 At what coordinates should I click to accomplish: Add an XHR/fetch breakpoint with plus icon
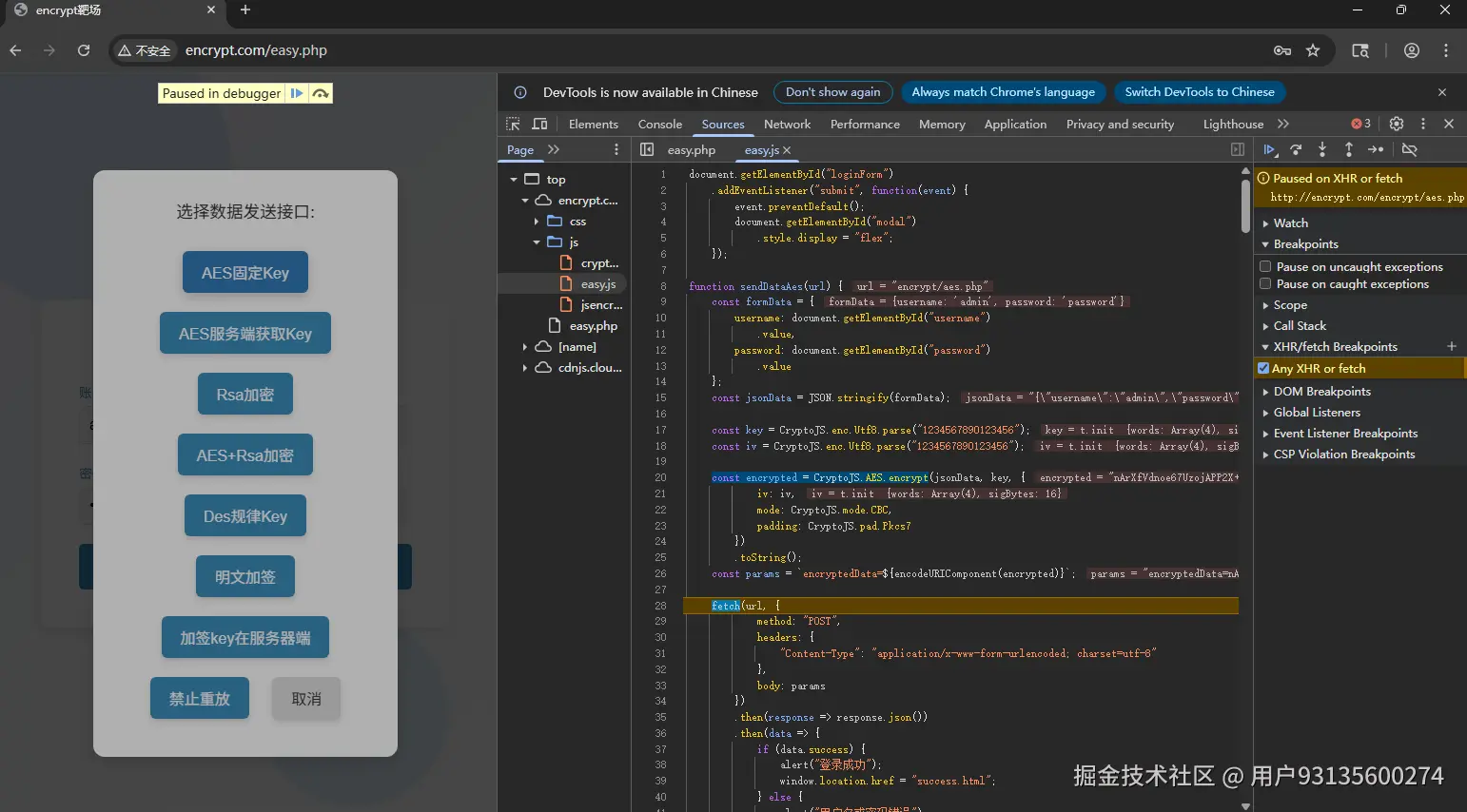coord(1452,346)
